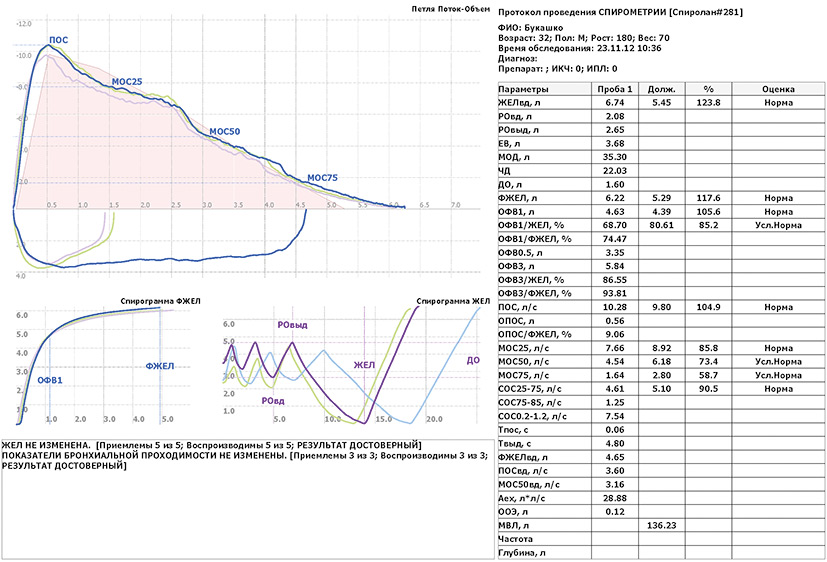Click the МВЛ, л parameter row

[661, 525]
